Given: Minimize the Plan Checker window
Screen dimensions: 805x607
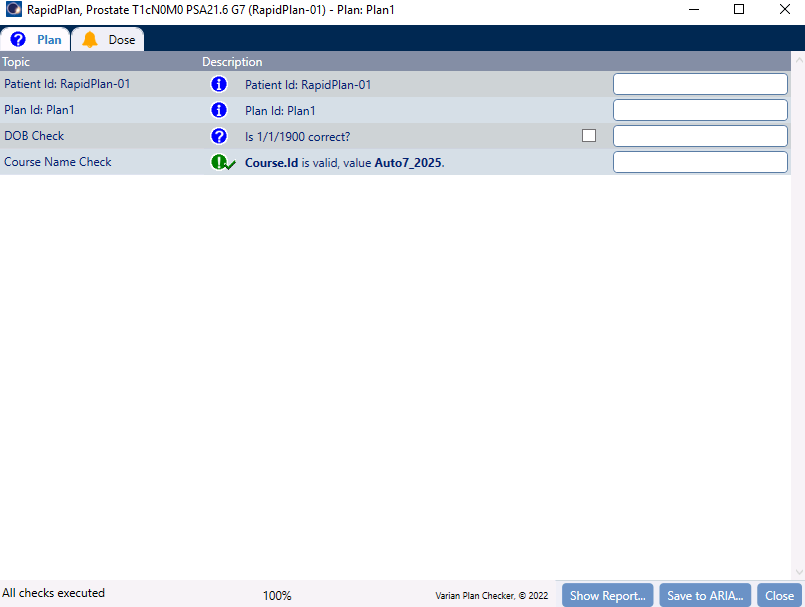Looking at the screenshot, I should (x=694, y=9).
